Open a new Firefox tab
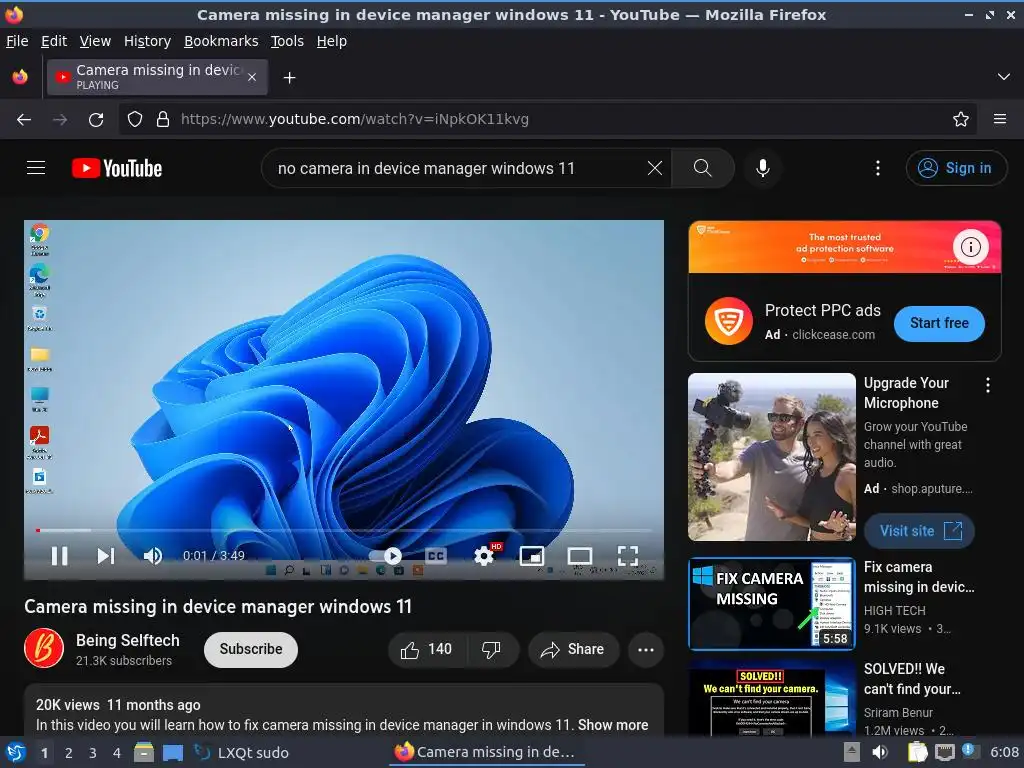The width and height of the screenshot is (1024, 768). coord(289,78)
